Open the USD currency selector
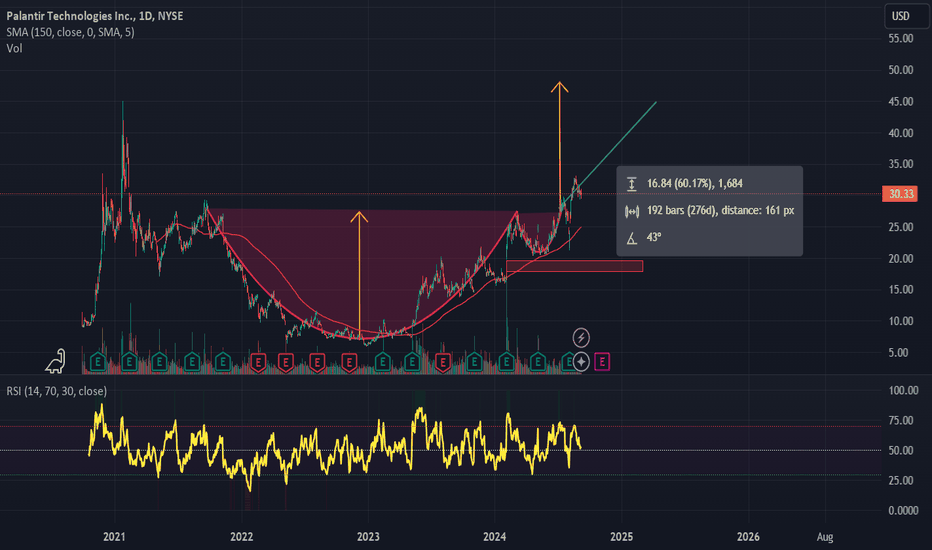Image resolution: width=932 pixels, height=550 pixels. tap(905, 16)
